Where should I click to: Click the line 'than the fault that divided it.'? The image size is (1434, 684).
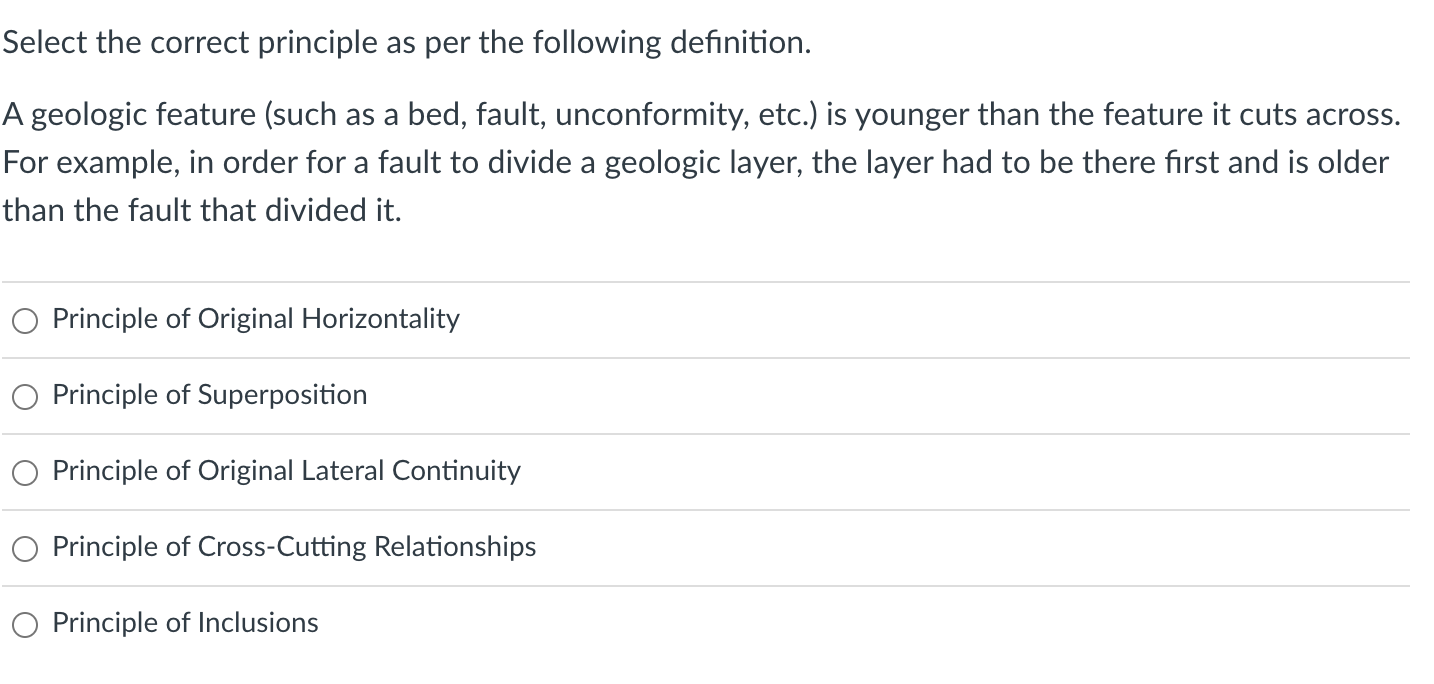tap(202, 210)
